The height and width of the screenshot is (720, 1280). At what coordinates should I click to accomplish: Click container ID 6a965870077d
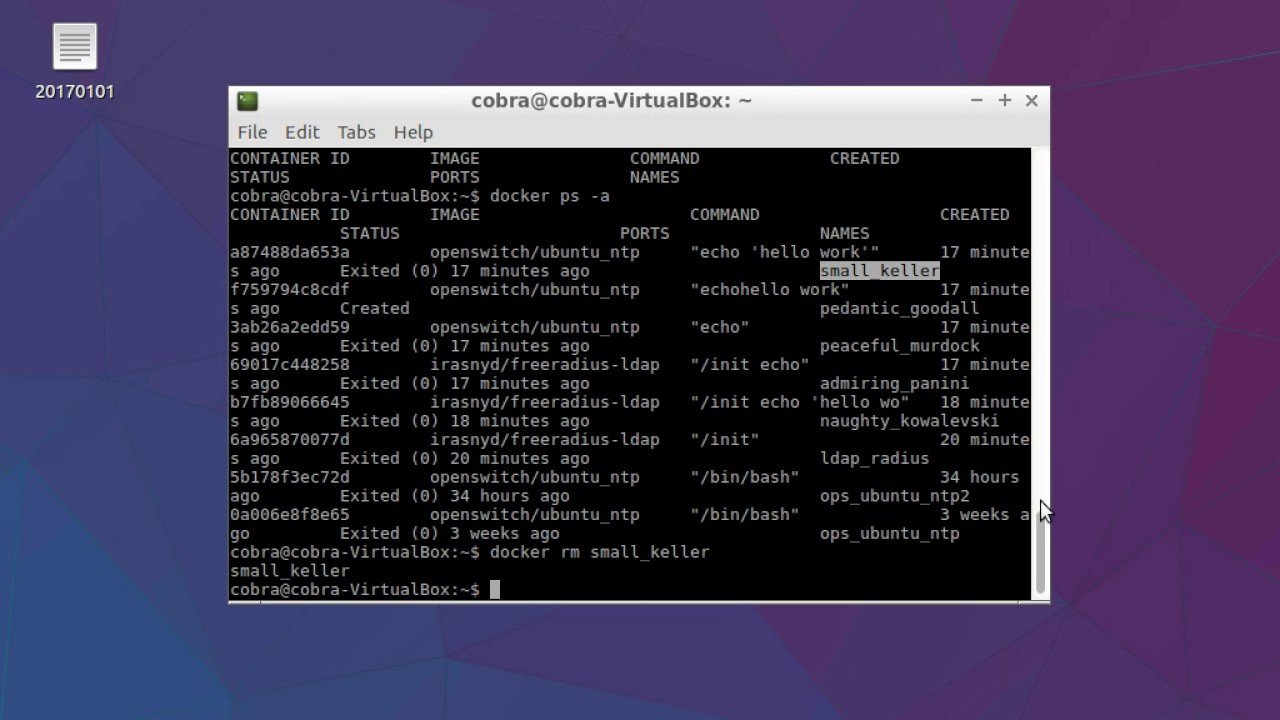(x=290, y=440)
